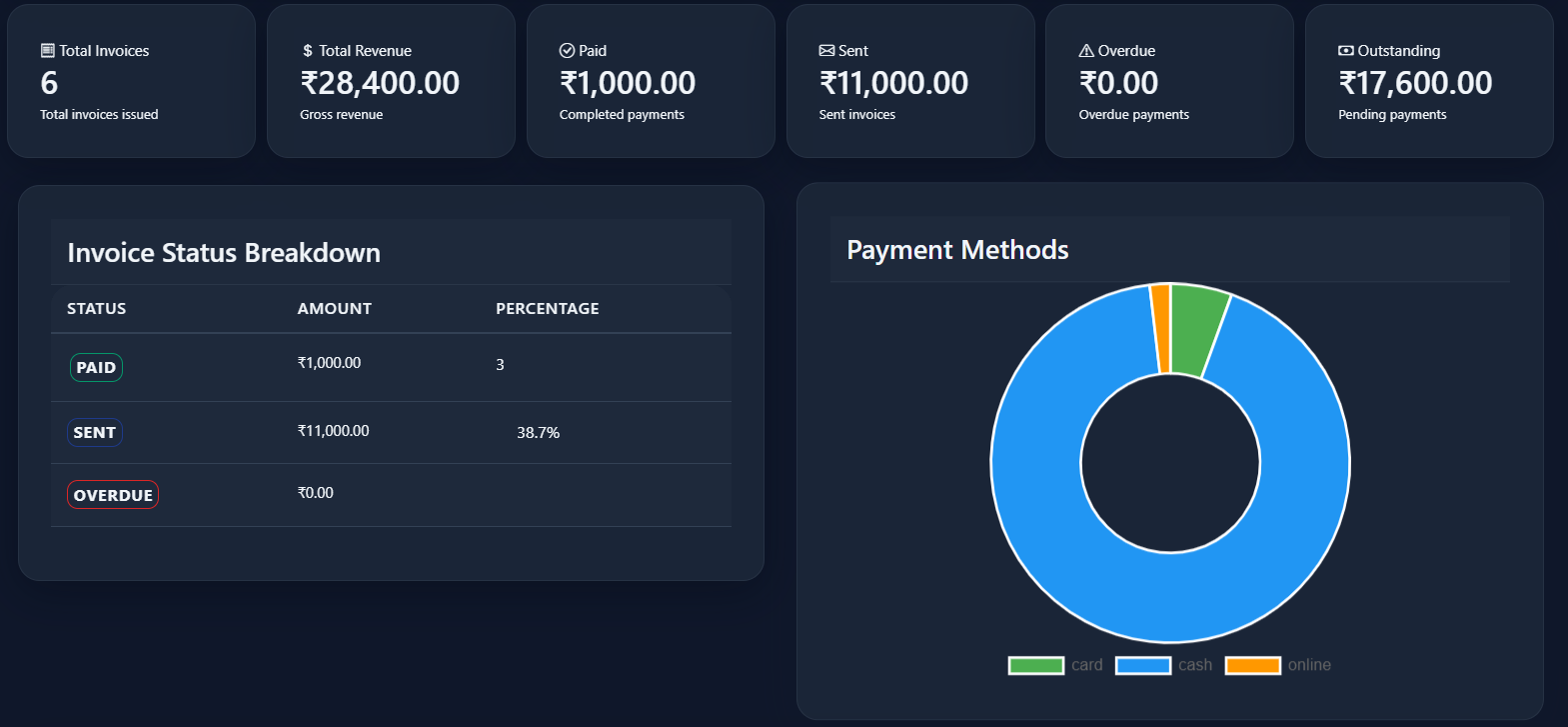Click the ₹1,000.00 value in Paid card

tap(628, 83)
